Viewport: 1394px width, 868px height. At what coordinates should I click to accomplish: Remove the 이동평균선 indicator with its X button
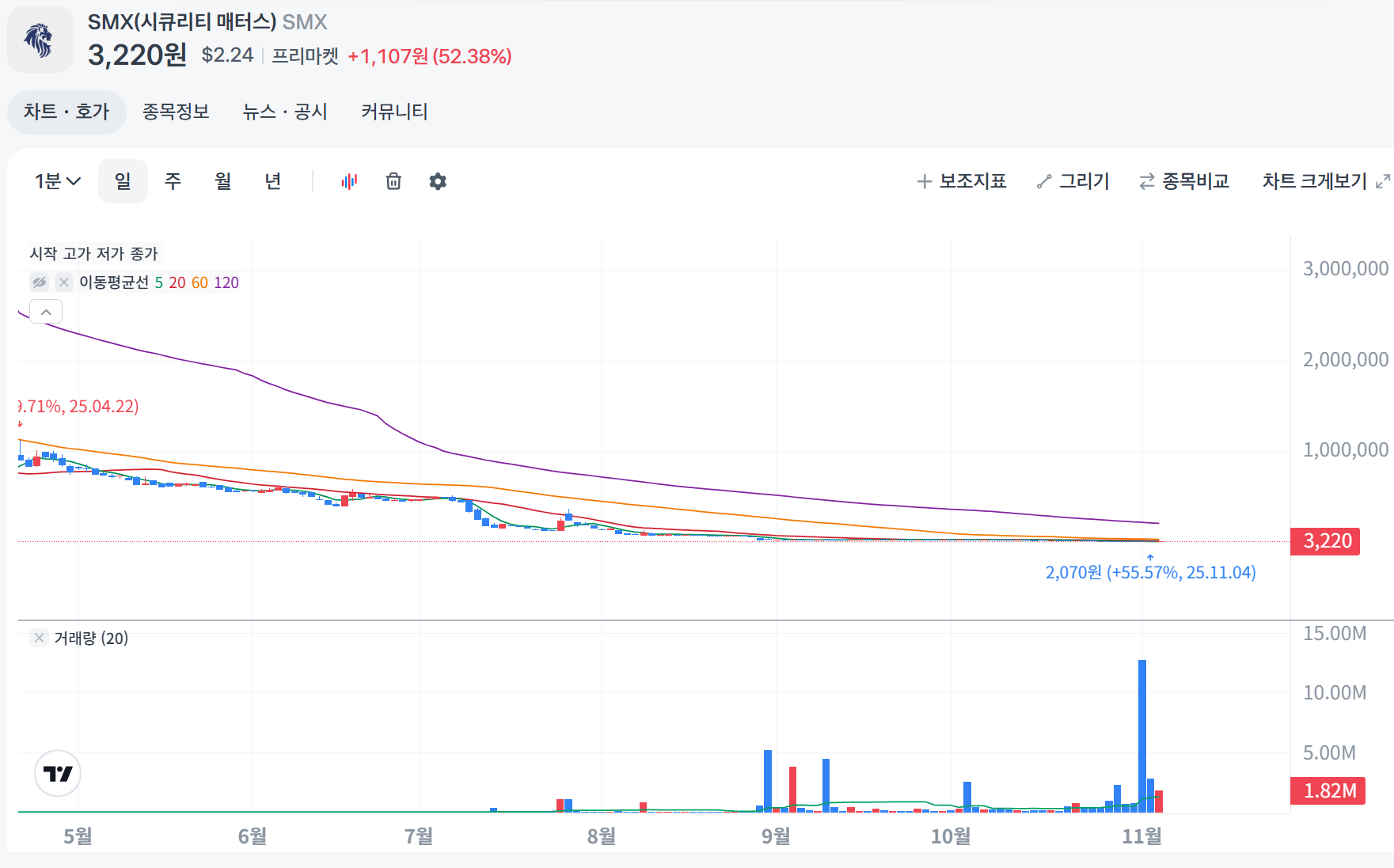coord(63,282)
